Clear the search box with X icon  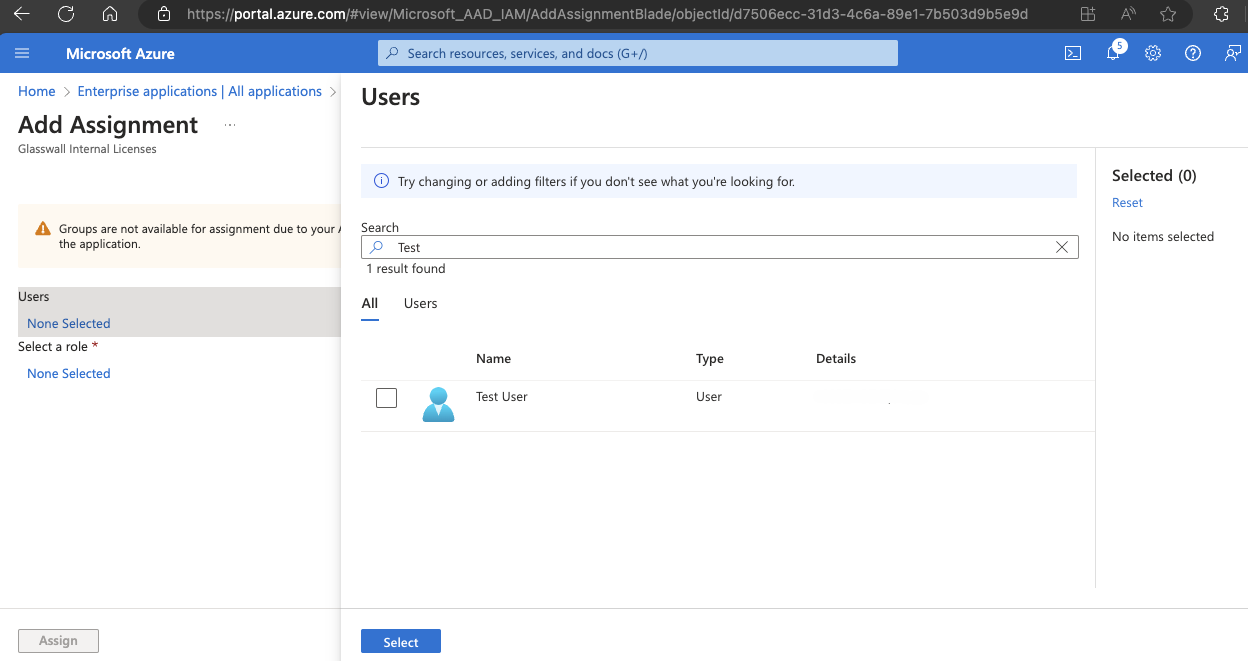[1062, 247]
